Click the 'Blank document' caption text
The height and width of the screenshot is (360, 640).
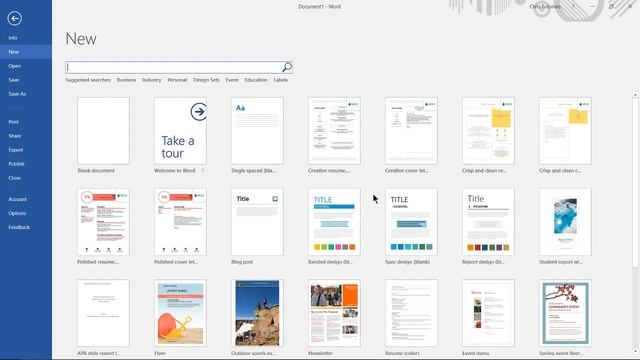point(96,171)
